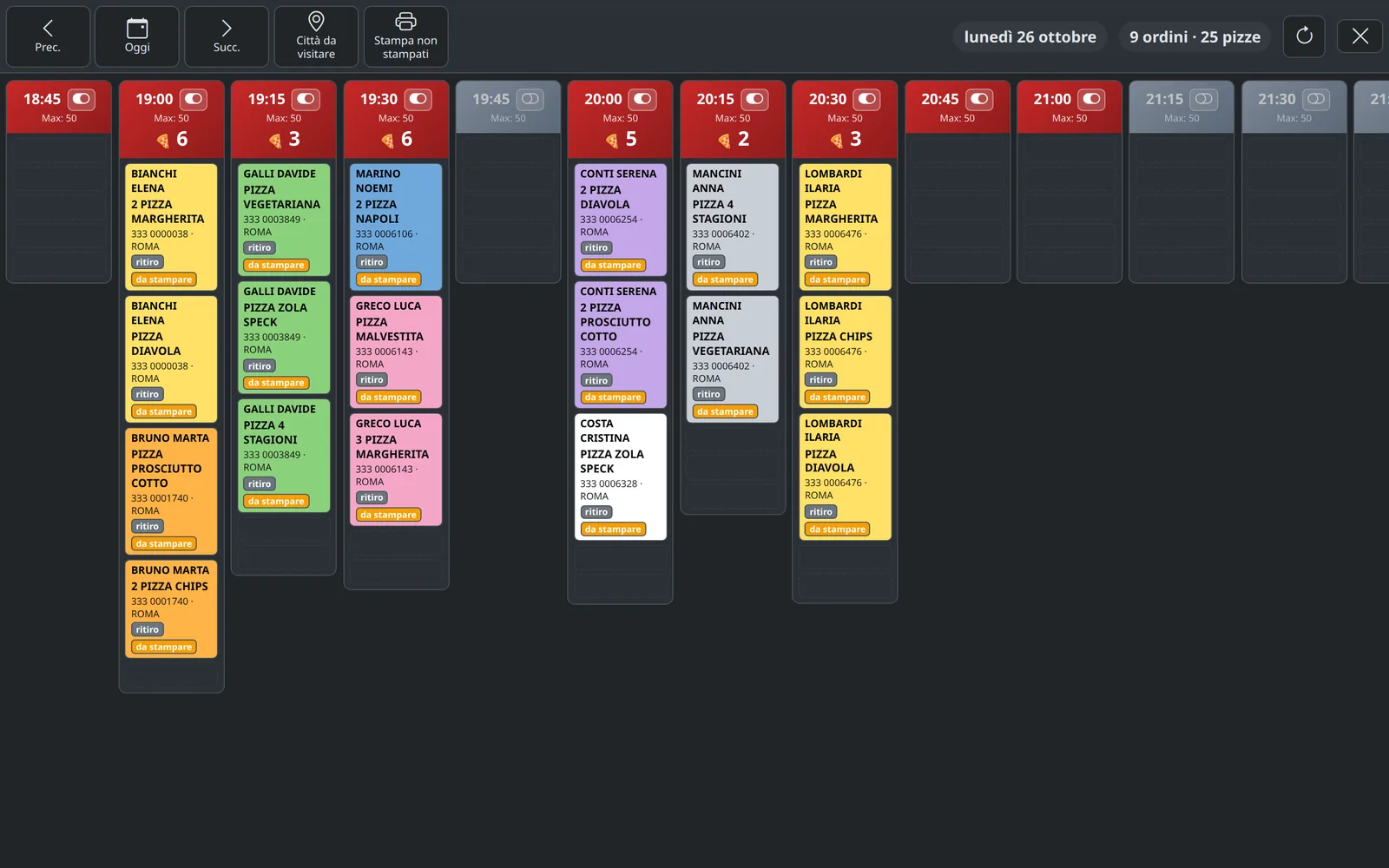Click 'da stampare' on Greco Luca Pizza Malvestita
The height and width of the screenshot is (868, 1389).
pos(388,398)
